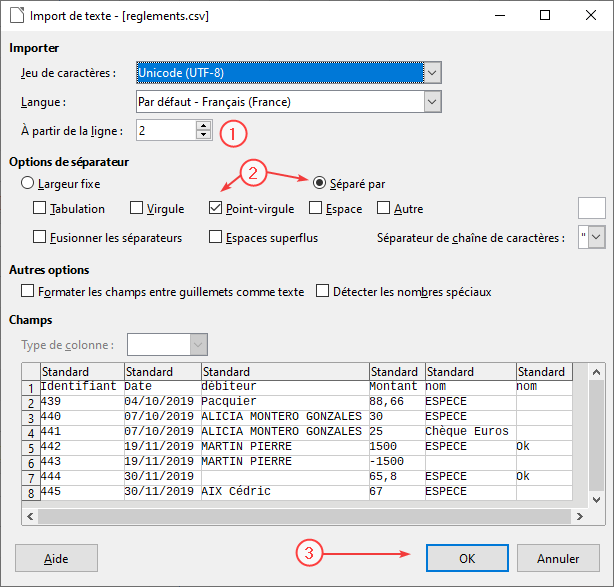Enable the Tabulation separator checkbox
Viewport: 614px width, 587px height.
pyautogui.click(x=40, y=209)
